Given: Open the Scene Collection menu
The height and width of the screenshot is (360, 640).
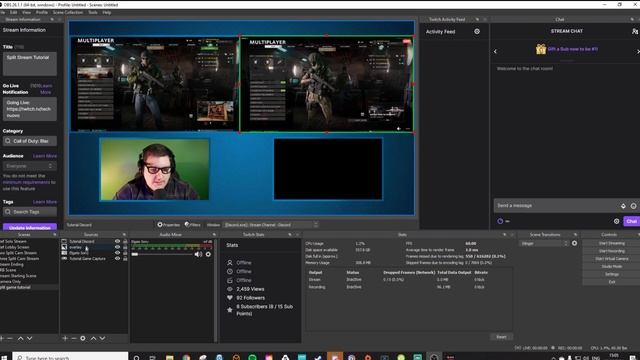Looking at the screenshot, I should click(68, 13).
